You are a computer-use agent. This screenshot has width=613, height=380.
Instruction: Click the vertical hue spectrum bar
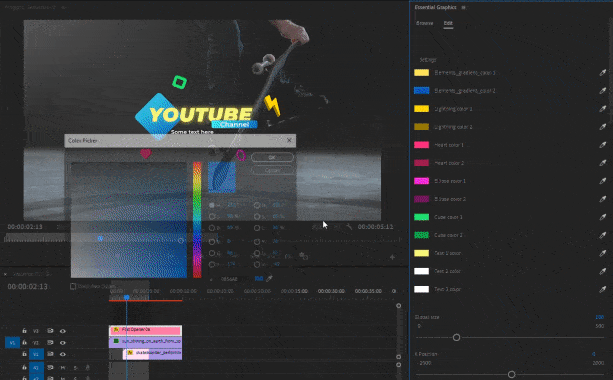[x=197, y=220]
